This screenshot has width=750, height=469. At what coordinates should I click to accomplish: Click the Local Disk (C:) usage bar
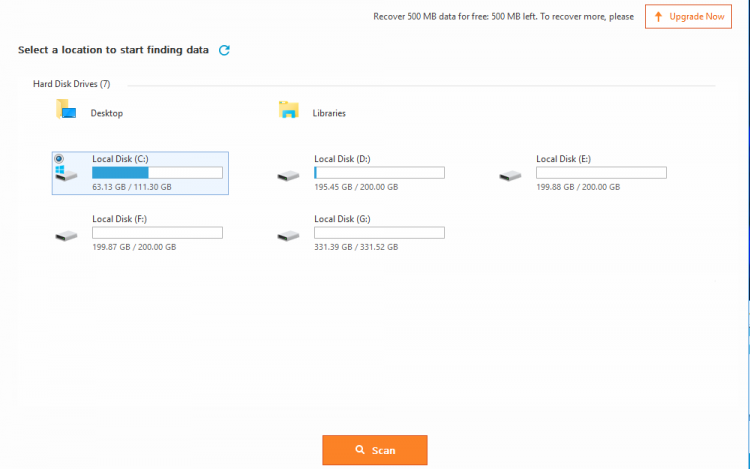[x=157, y=173]
